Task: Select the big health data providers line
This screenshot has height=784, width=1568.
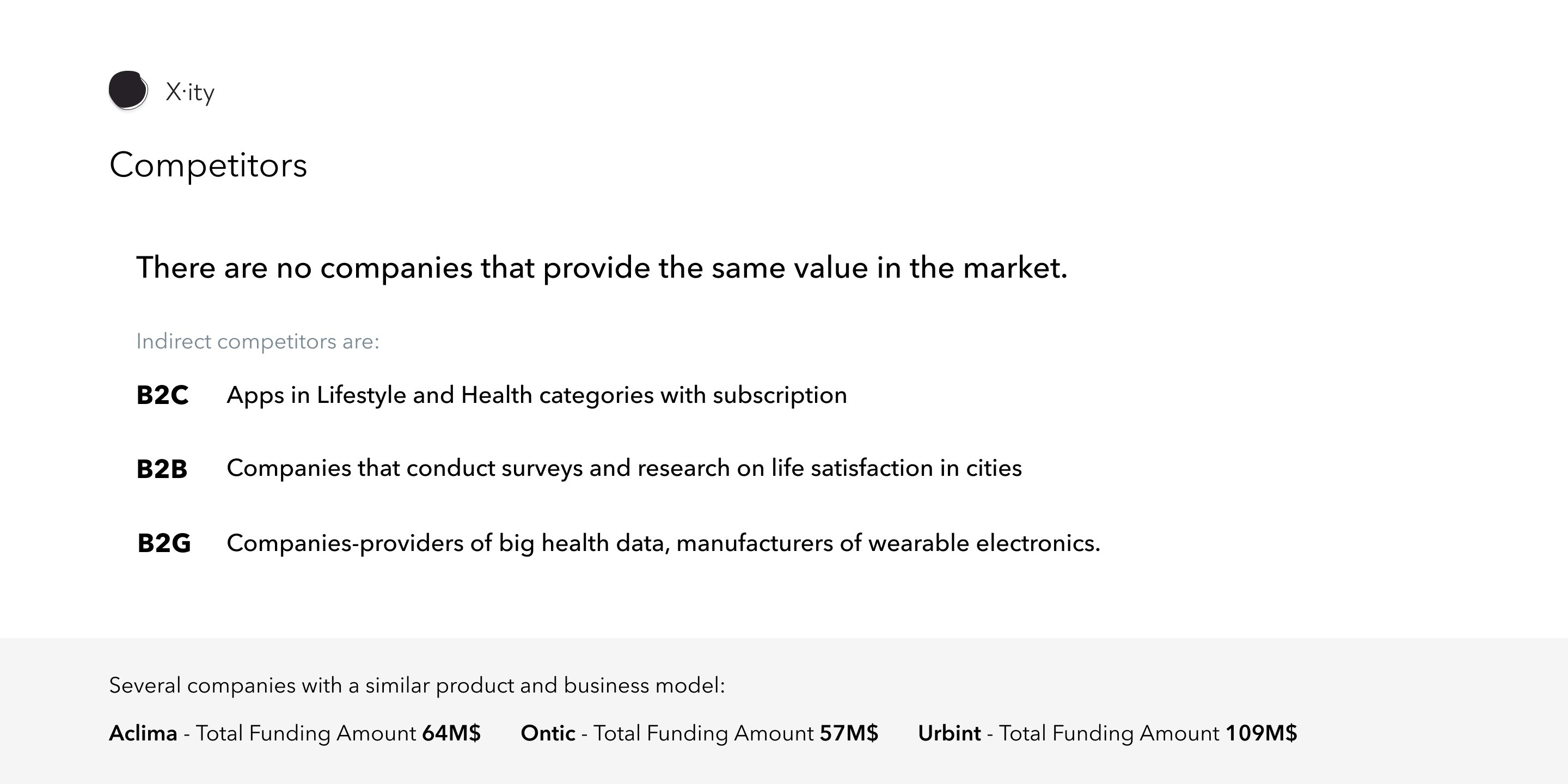Action: click(664, 543)
